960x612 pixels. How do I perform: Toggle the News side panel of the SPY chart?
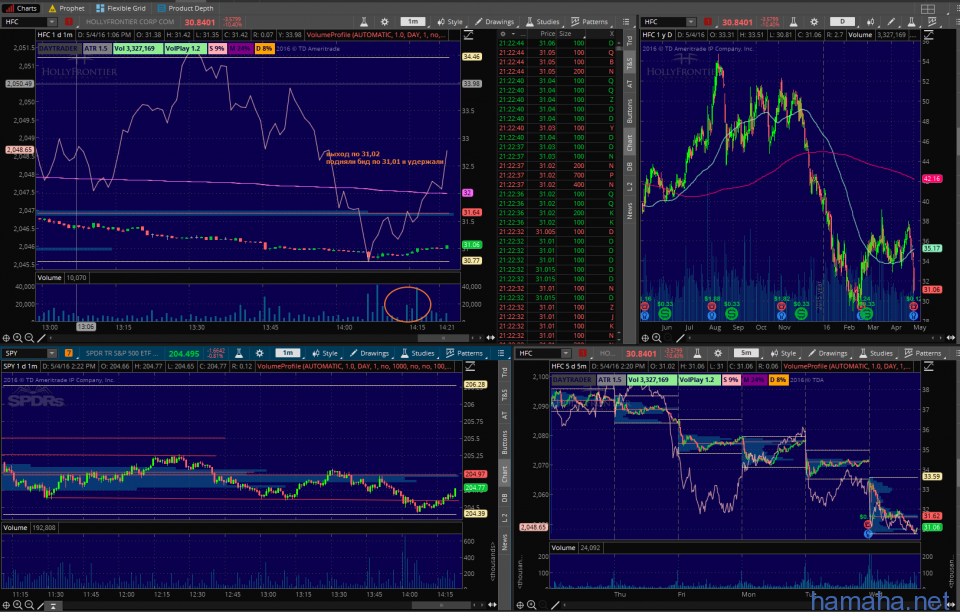pos(504,542)
